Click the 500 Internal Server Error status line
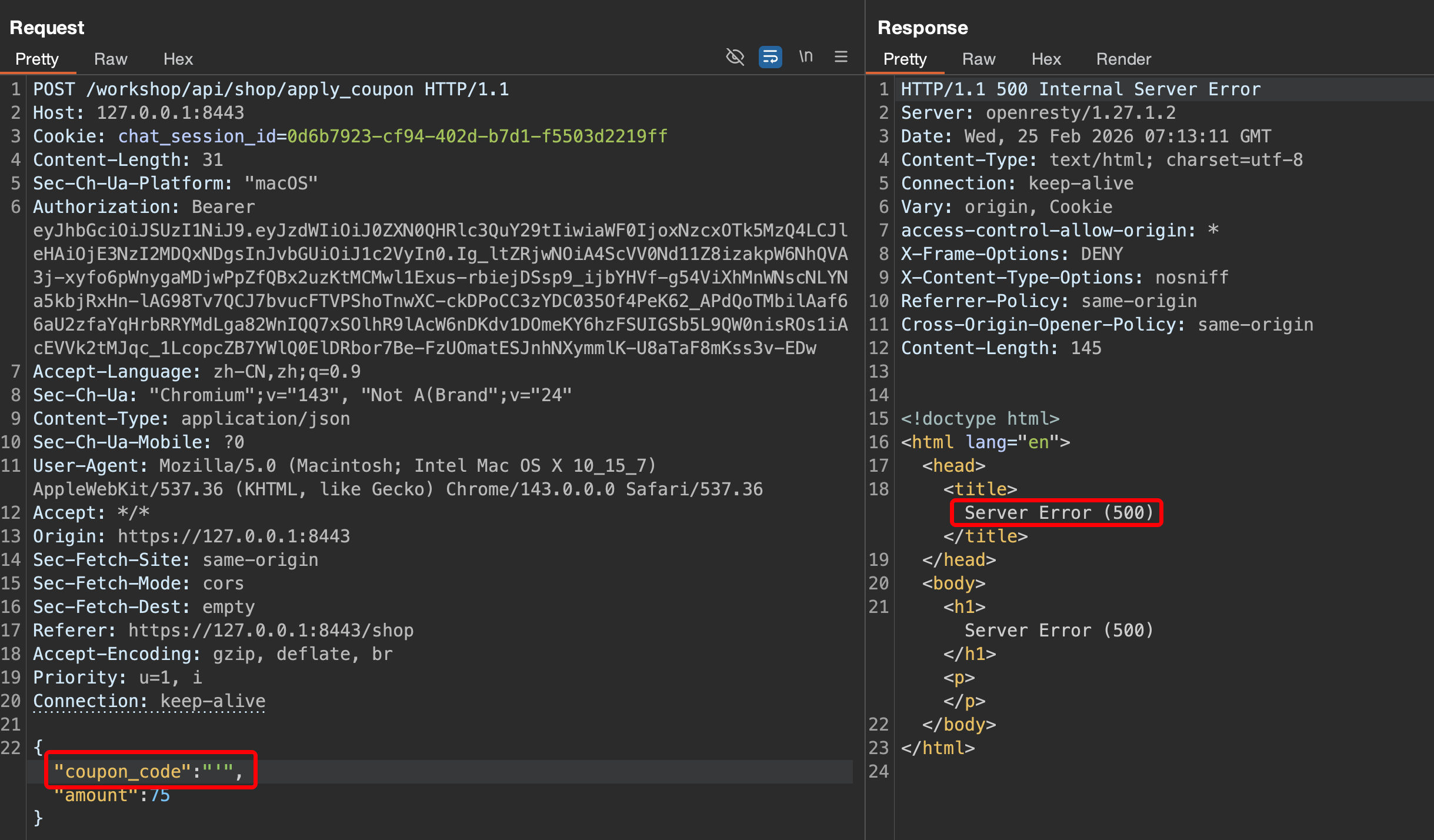The height and width of the screenshot is (840, 1434). click(x=1080, y=89)
